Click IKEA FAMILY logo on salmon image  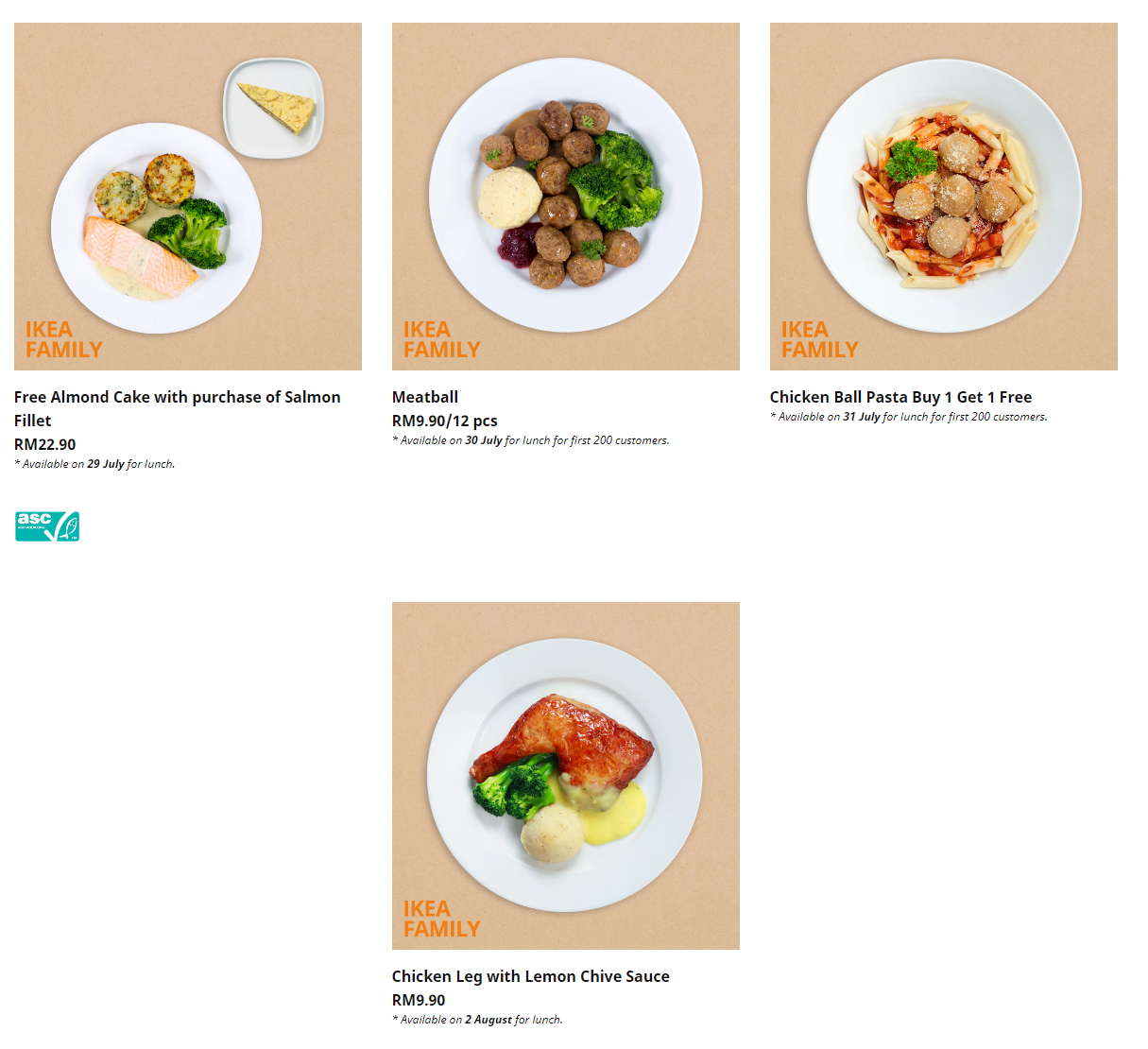point(63,339)
